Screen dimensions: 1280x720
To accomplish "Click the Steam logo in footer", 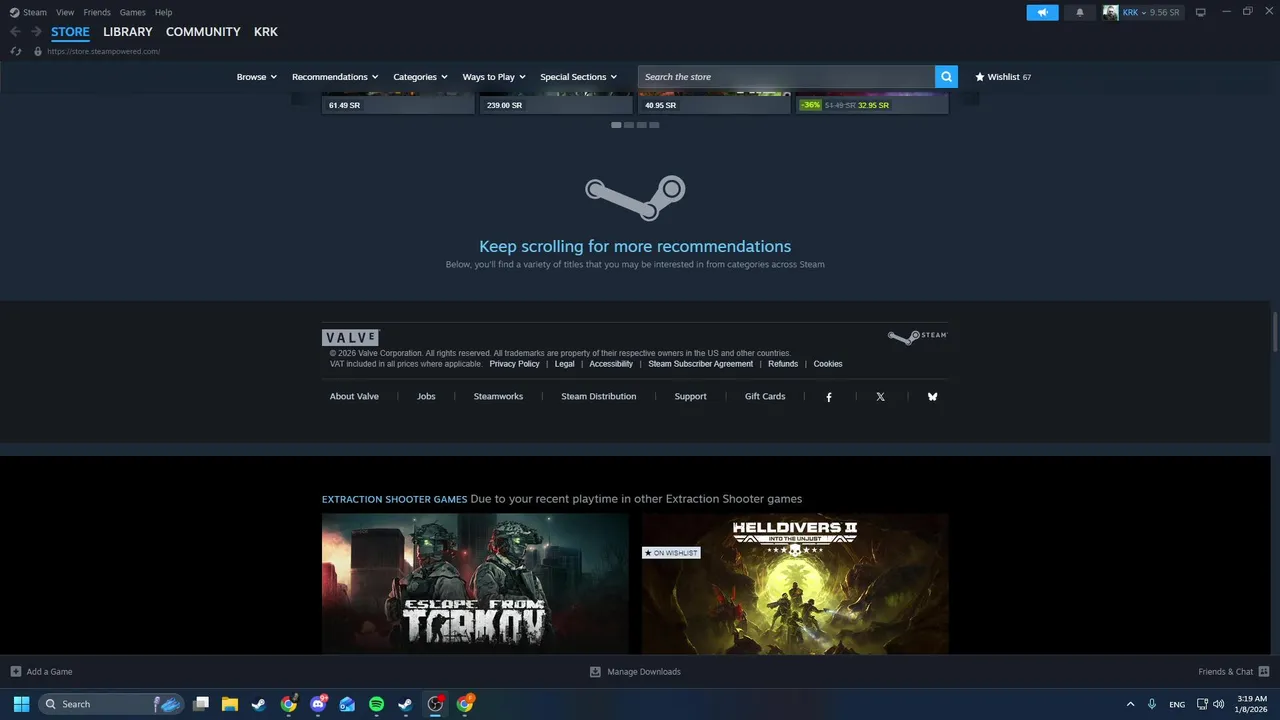I will pyautogui.click(x=917, y=337).
